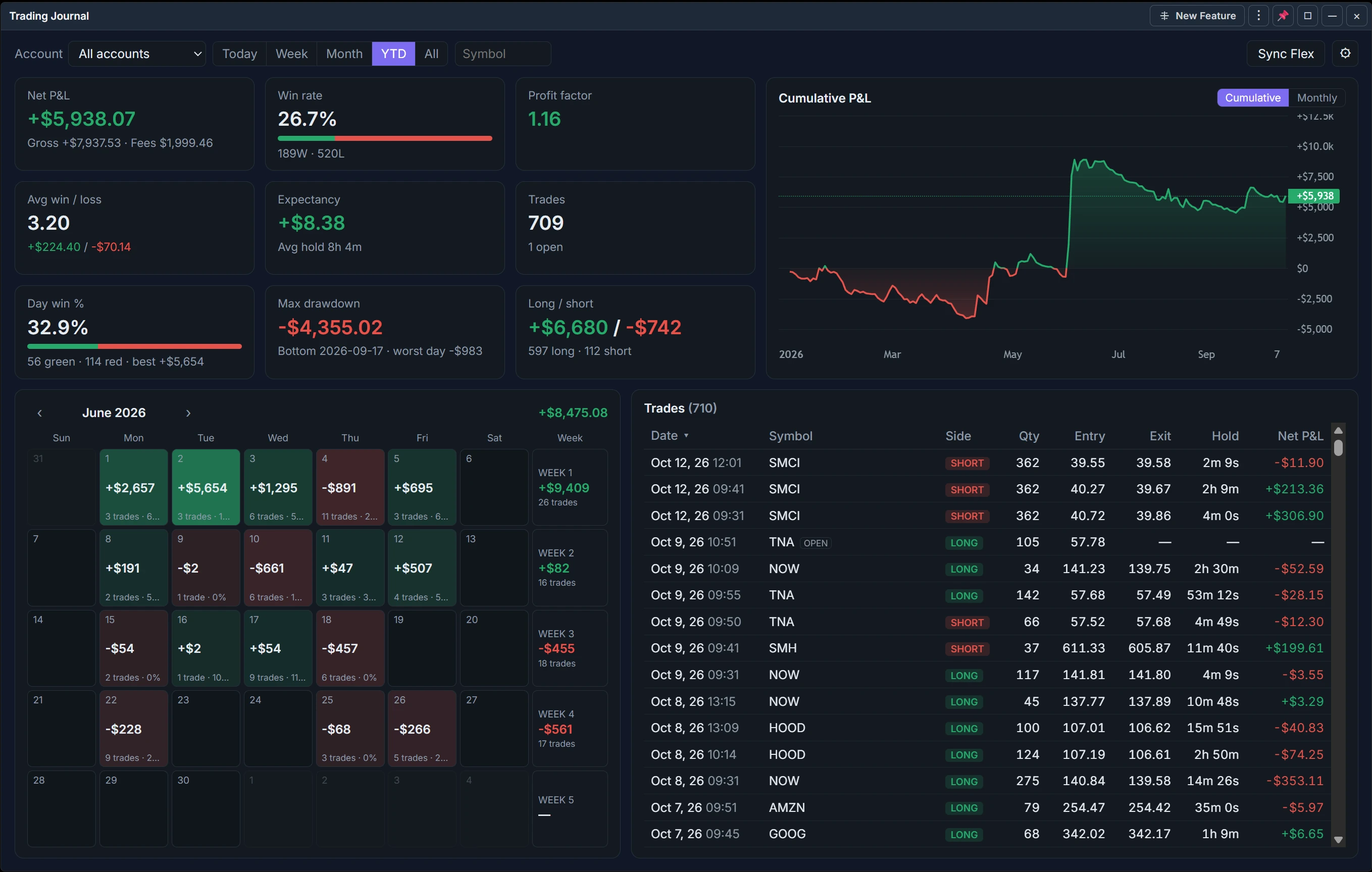
Task: Click the New Feature button
Action: click(x=1196, y=16)
